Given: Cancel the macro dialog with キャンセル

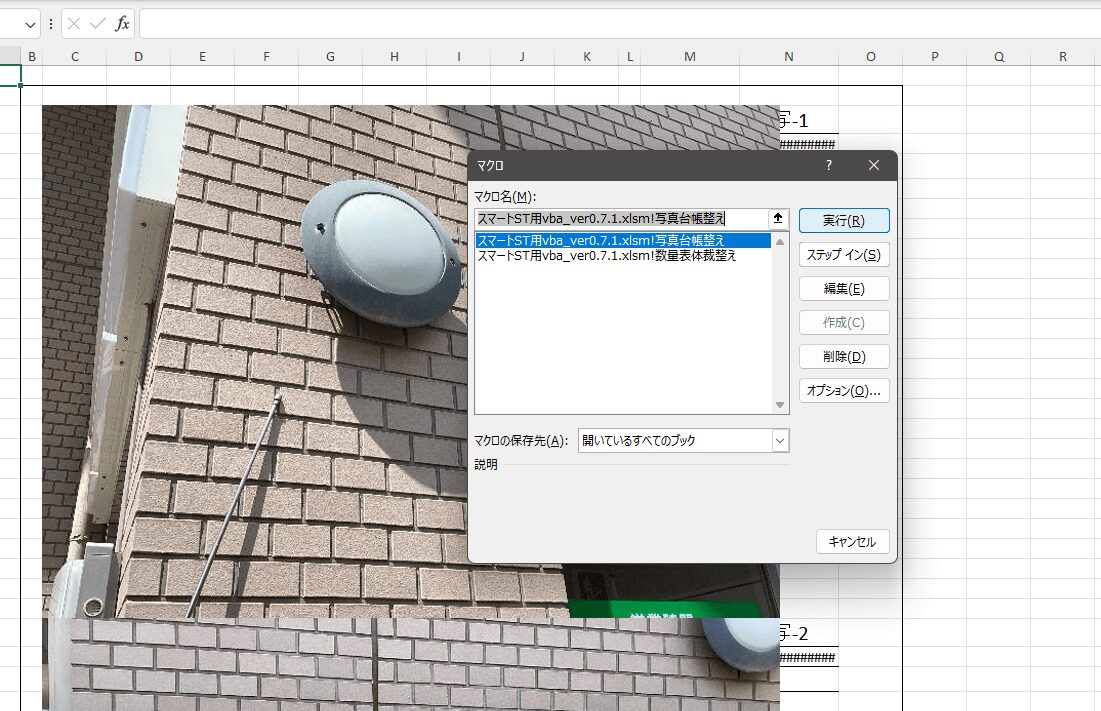Looking at the screenshot, I should click(x=852, y=542).
